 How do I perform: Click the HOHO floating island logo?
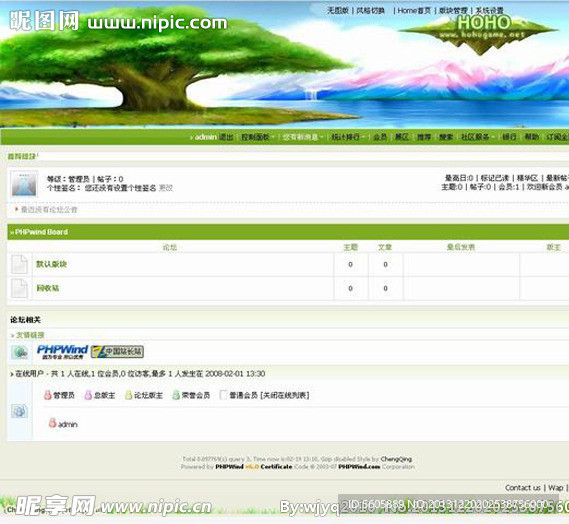479,34
